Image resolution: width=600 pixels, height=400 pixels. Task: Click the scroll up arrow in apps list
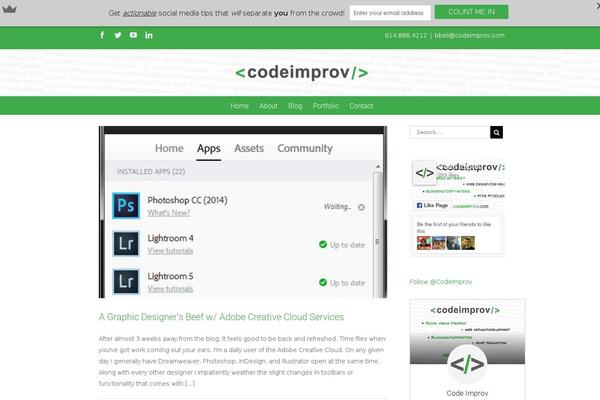pos(378,167)
